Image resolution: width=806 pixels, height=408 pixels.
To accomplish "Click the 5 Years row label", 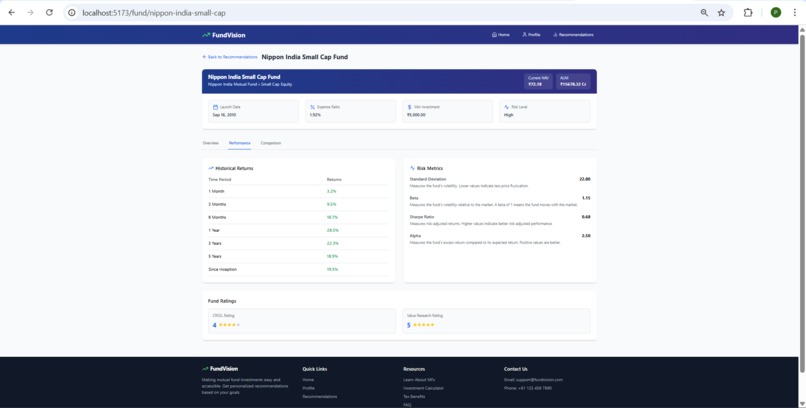I will [x=215, y=256].
